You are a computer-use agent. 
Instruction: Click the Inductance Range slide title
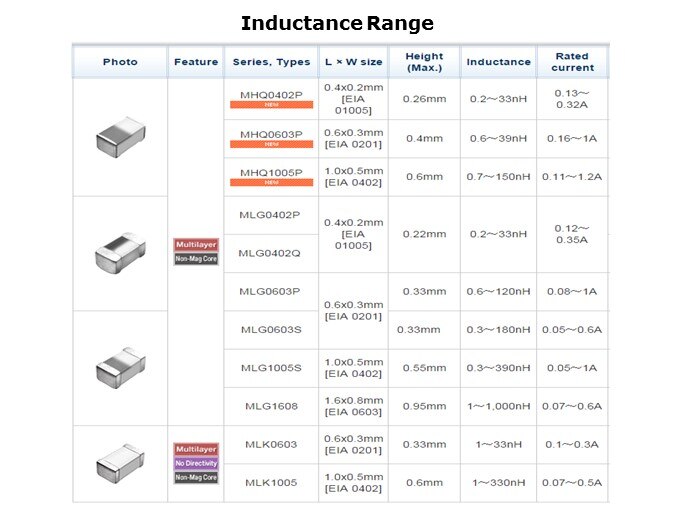tap(337, 23)
